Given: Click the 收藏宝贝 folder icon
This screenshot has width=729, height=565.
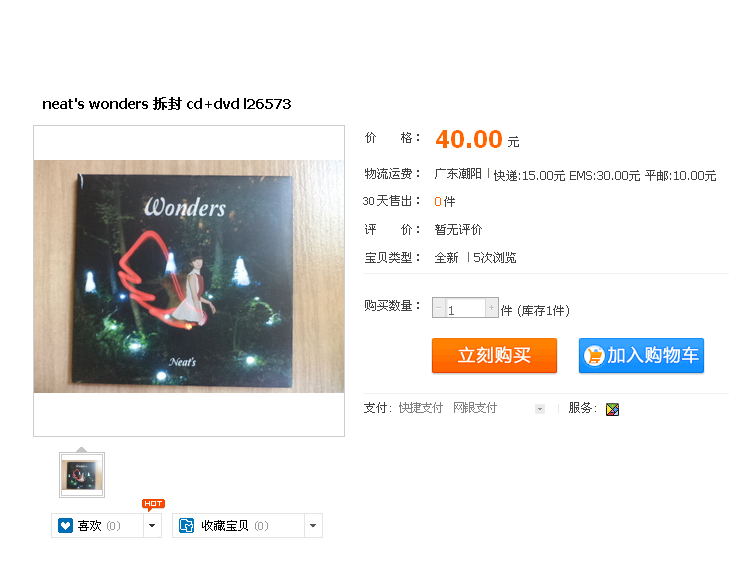Looking at the screenshot, I should 186,525.
